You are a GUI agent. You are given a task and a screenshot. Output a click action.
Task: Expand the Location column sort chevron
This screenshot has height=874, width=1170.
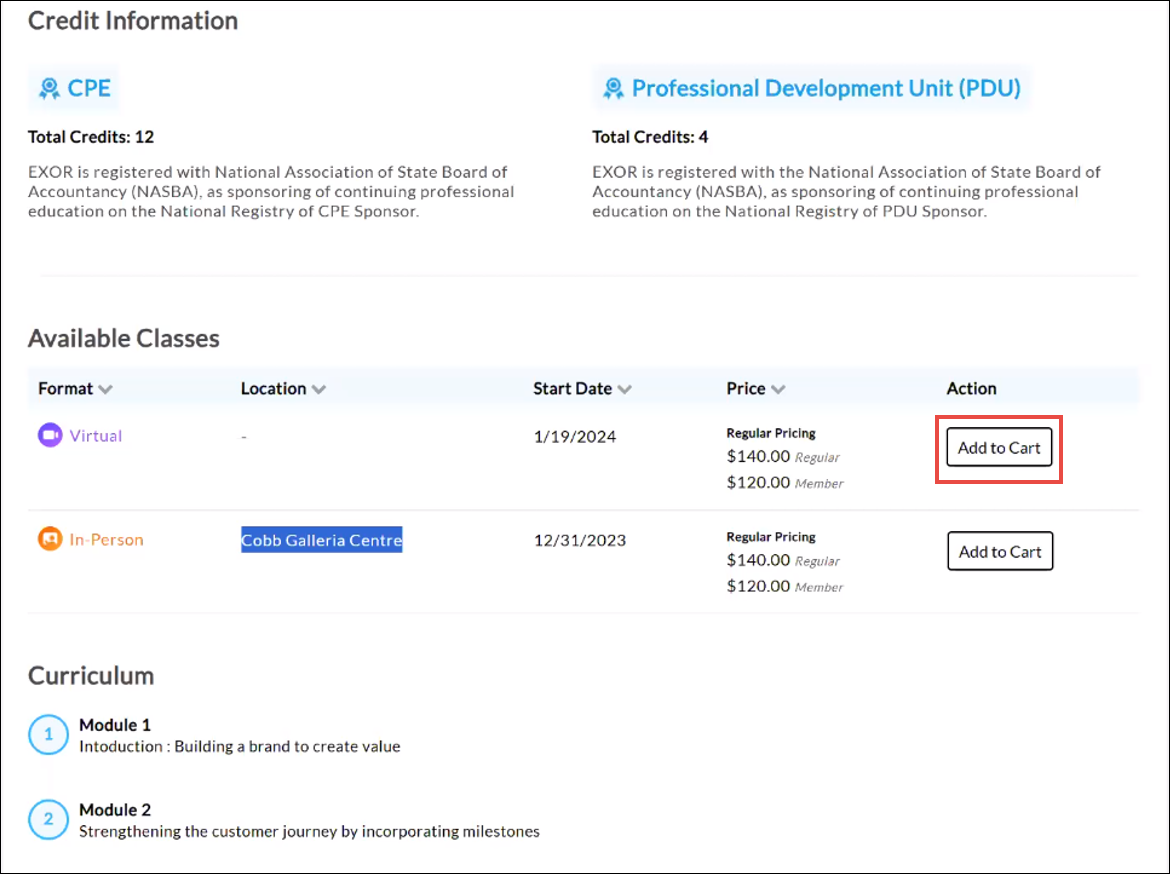pos(319,389)
